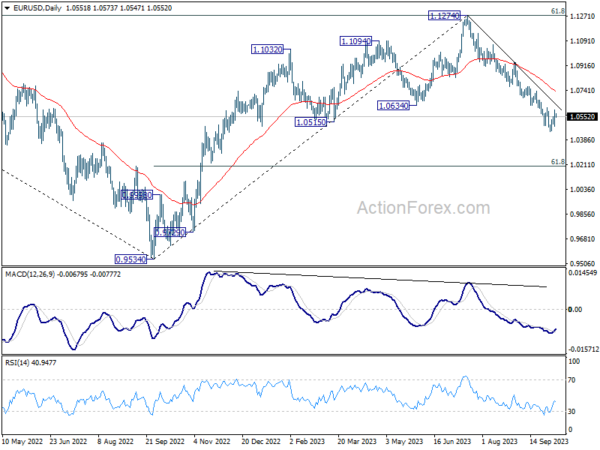Click the 14 Sep 2023 date label
600x450 pixels.
point(549,442)
